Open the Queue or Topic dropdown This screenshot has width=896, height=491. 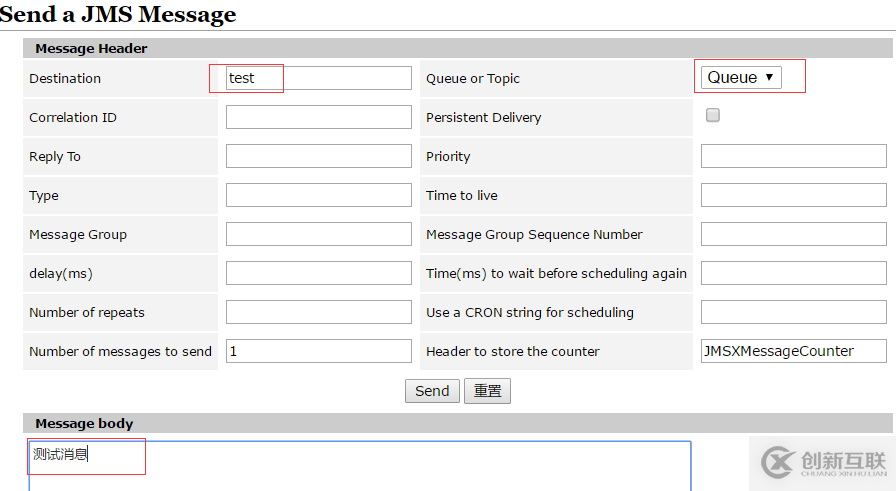pos(741,77)
